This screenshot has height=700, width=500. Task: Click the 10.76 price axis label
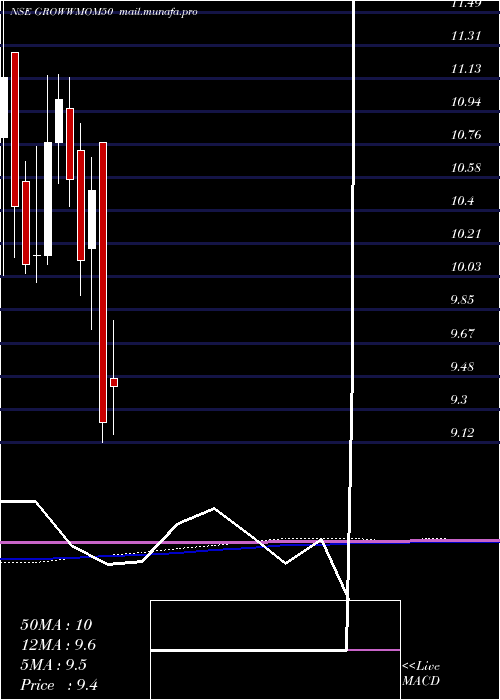click(x=466, y=135)
